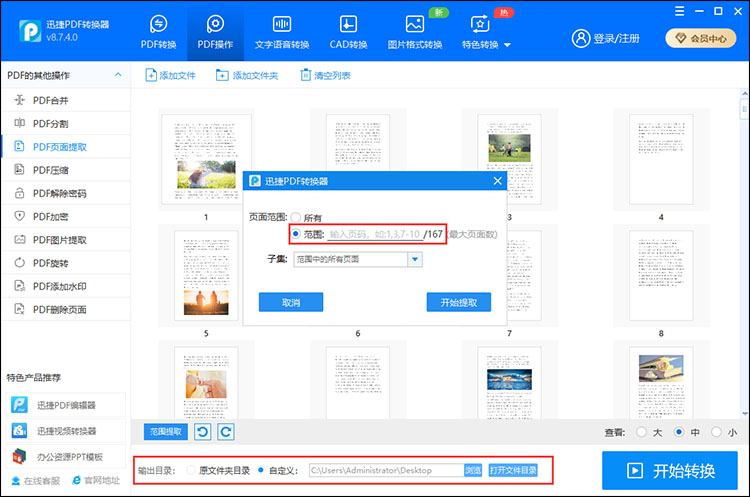Click the 在线客服 link
The width and height of the screenshot is (750, 497).
coord(36,481)
